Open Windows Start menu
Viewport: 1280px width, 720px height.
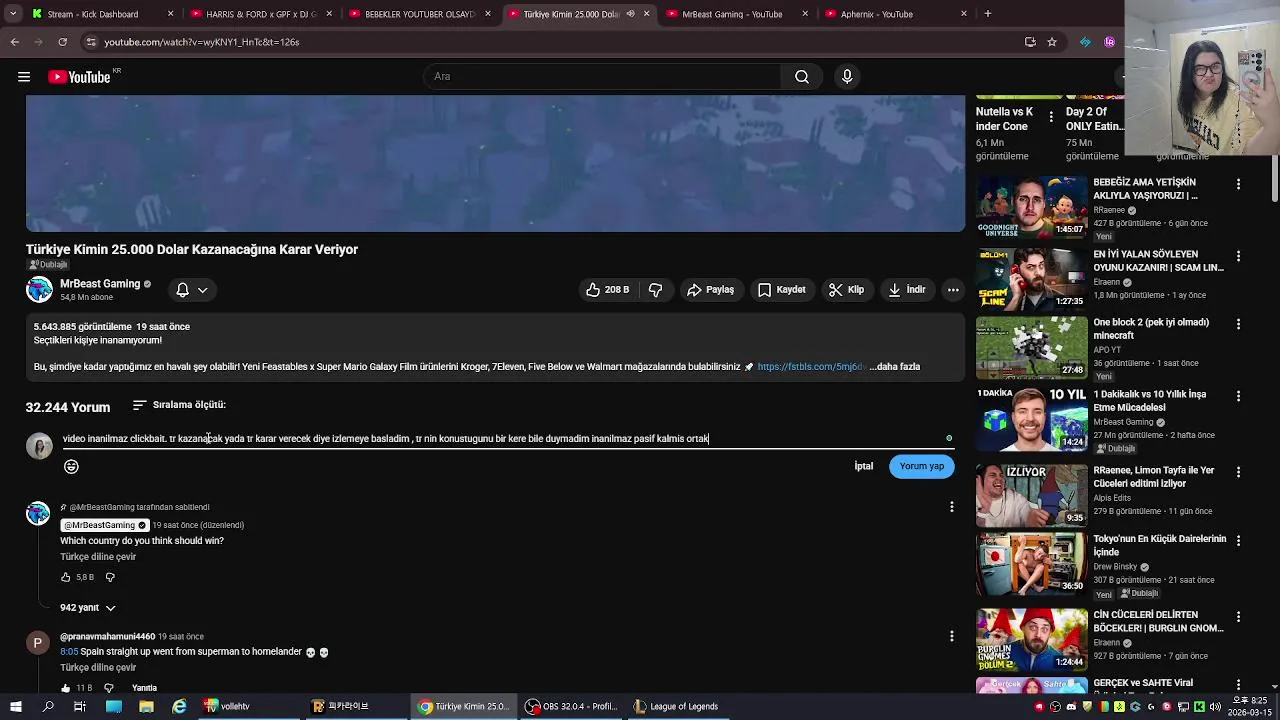point(17,706)
